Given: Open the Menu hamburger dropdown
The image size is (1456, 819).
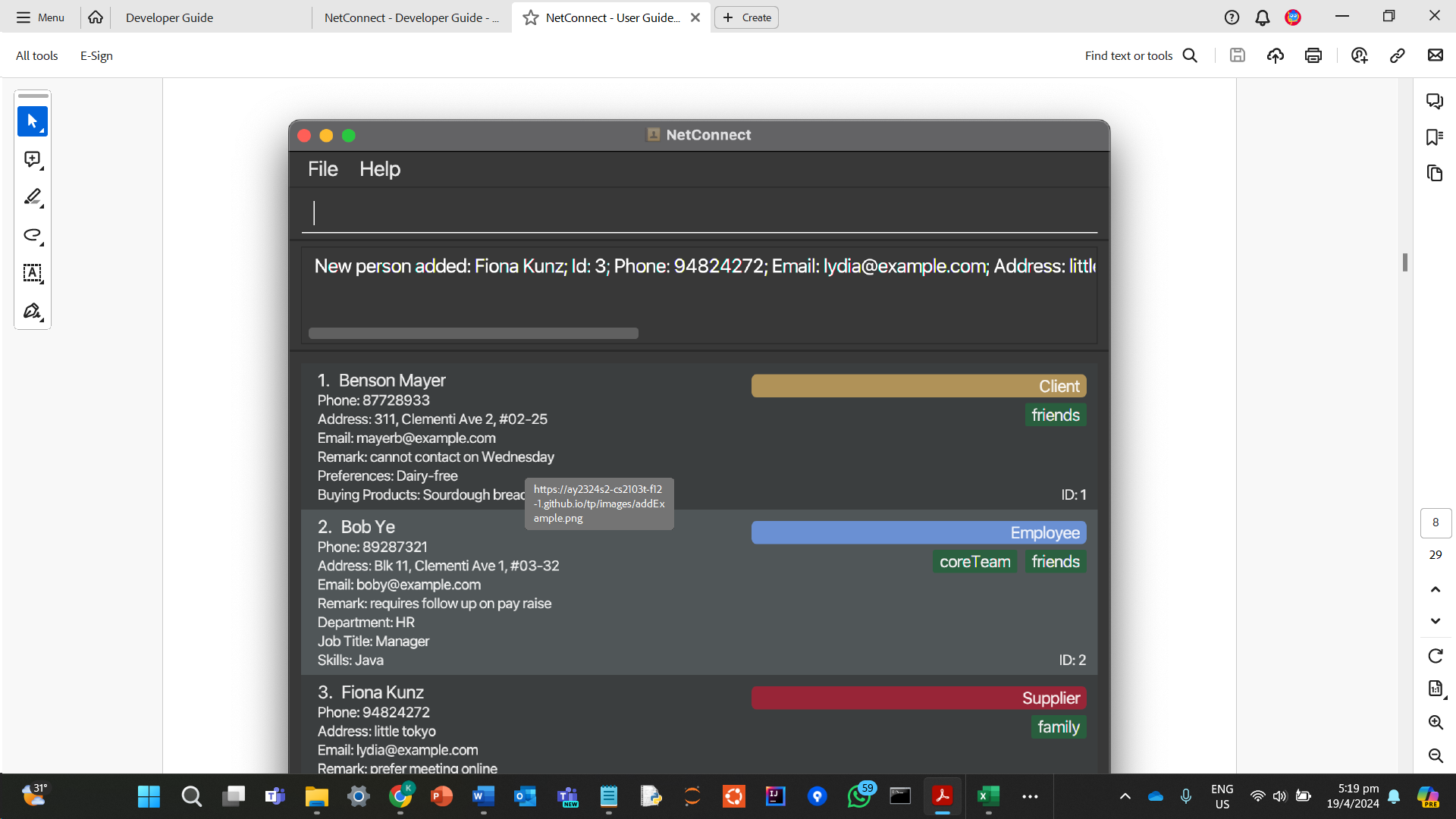Looking at the screenshot, I should click(x=40, y=17).
